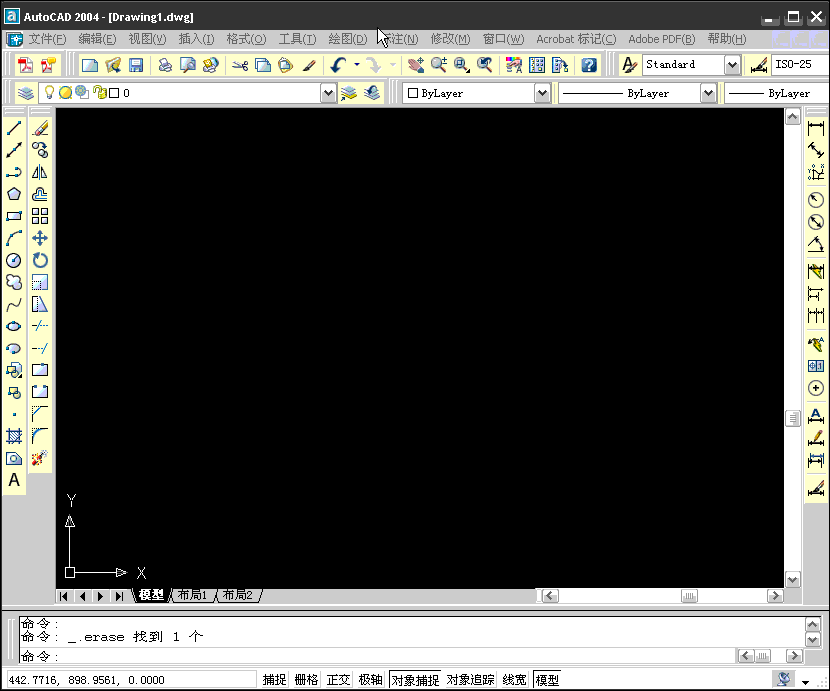Viewport: 830px width, 691px height.
Task: Click the Chamfer tool
Action: (40, 414)
